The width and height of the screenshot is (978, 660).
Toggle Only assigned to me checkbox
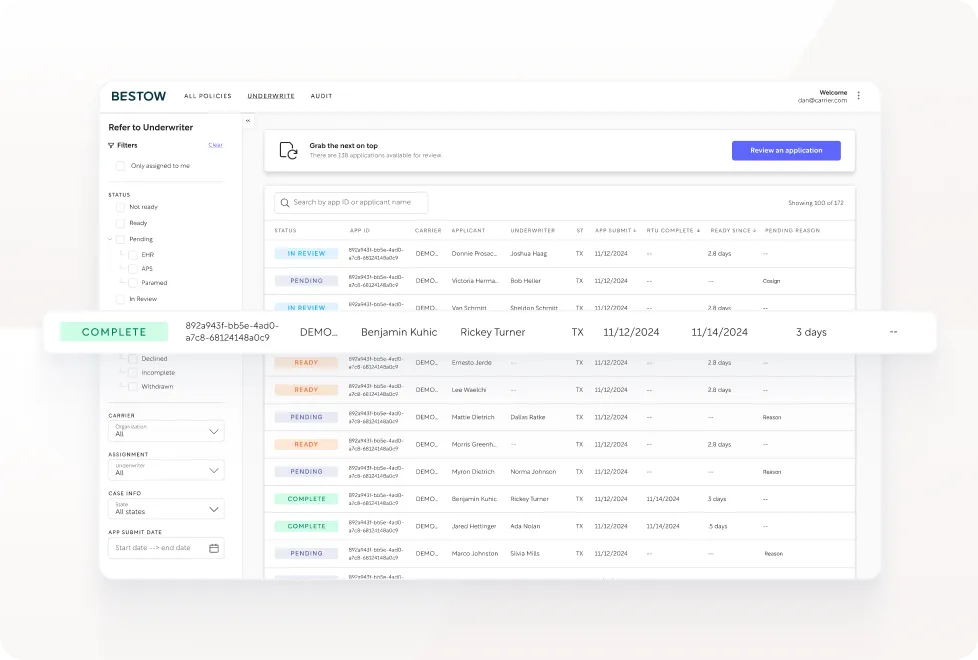(120, 166)
